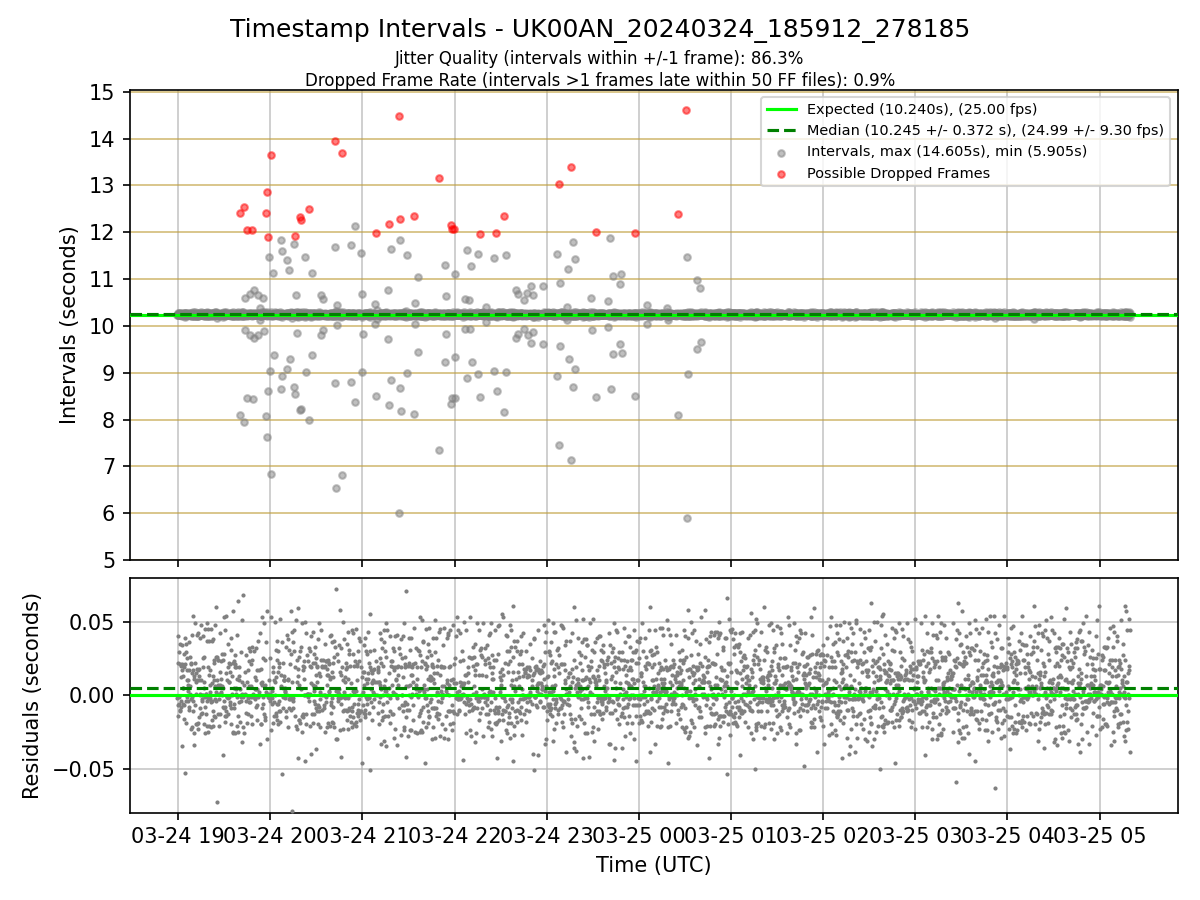The width and height of the screenshot is (1200, 900).
Task: Click legend entry starting "Median (10.245 +/- 0.372 s)"
Action: pos(985,130)
